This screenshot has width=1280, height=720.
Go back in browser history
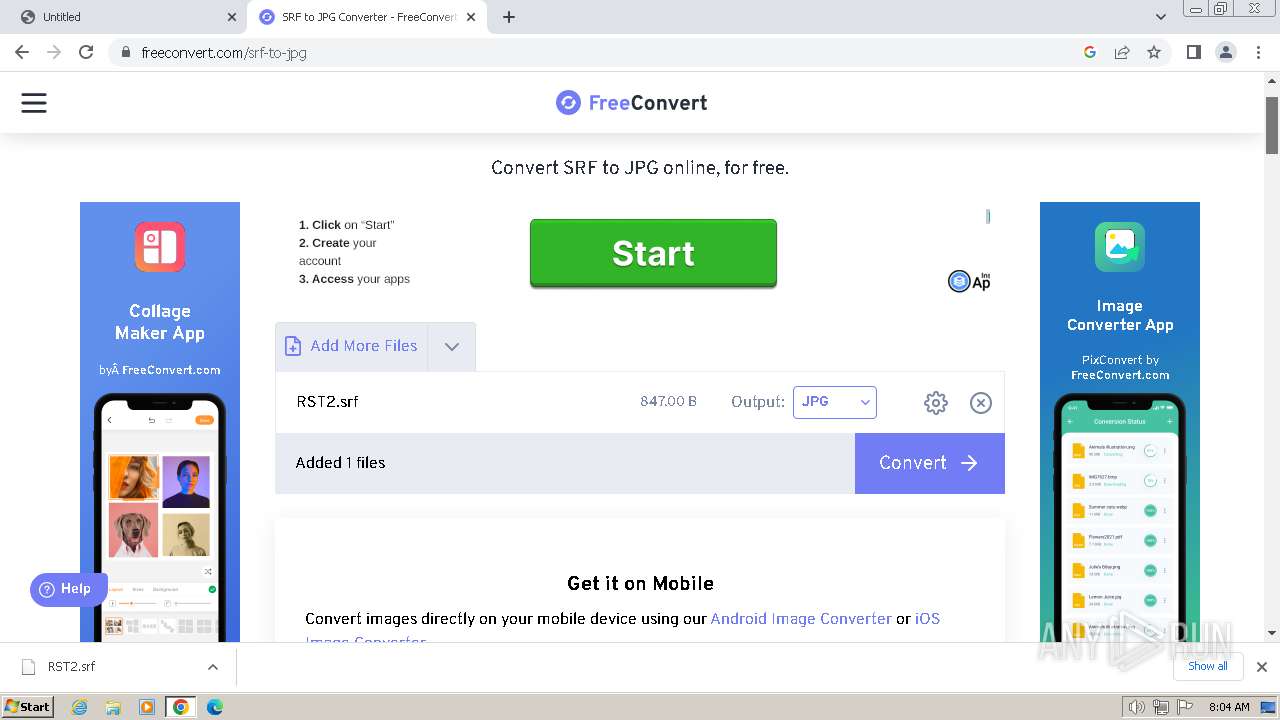pos(22,52)
